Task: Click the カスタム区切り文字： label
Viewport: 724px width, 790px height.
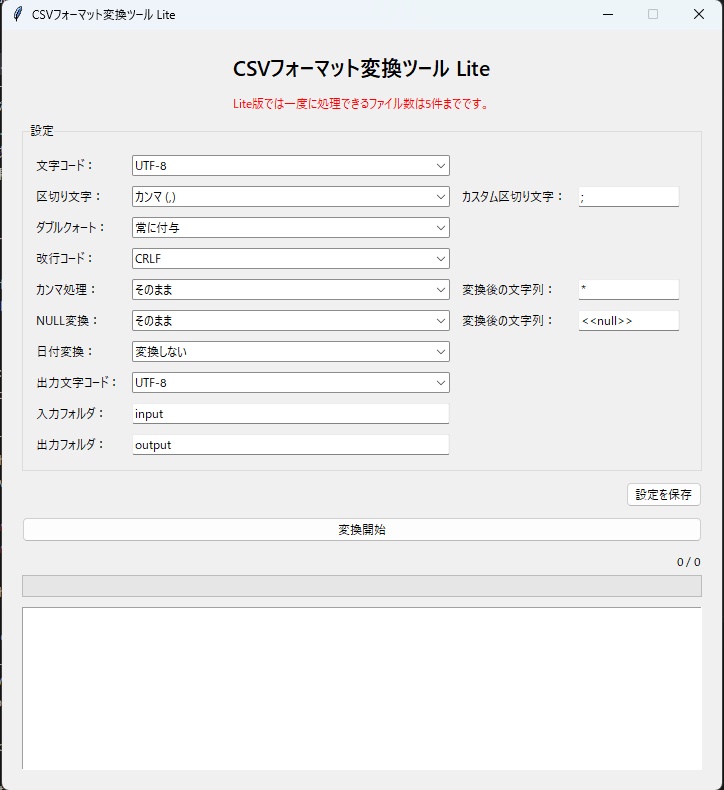Action: (x=512, y=196)
